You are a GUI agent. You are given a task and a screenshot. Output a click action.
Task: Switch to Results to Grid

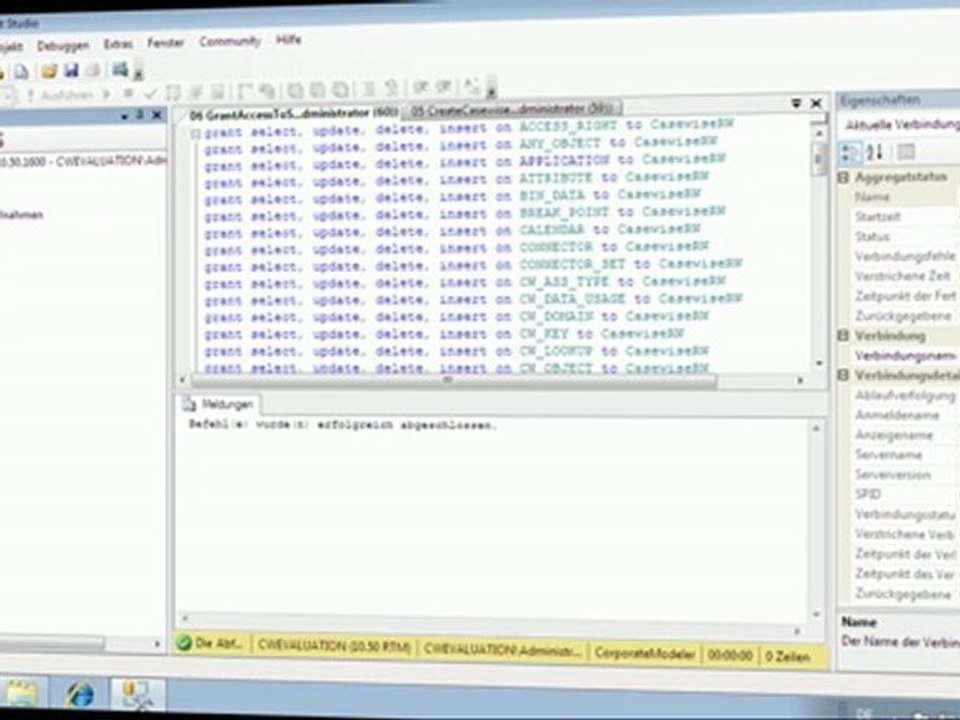pyautogui.click(x=317, y=91)
